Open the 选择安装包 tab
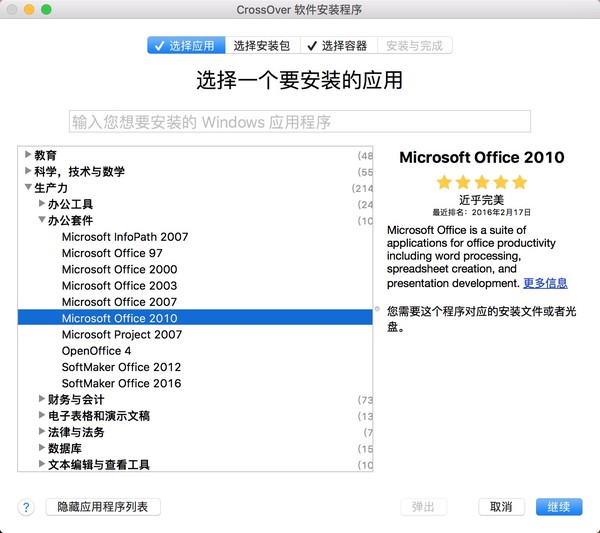Screen dimensions: 600x533 pos(264,45)
